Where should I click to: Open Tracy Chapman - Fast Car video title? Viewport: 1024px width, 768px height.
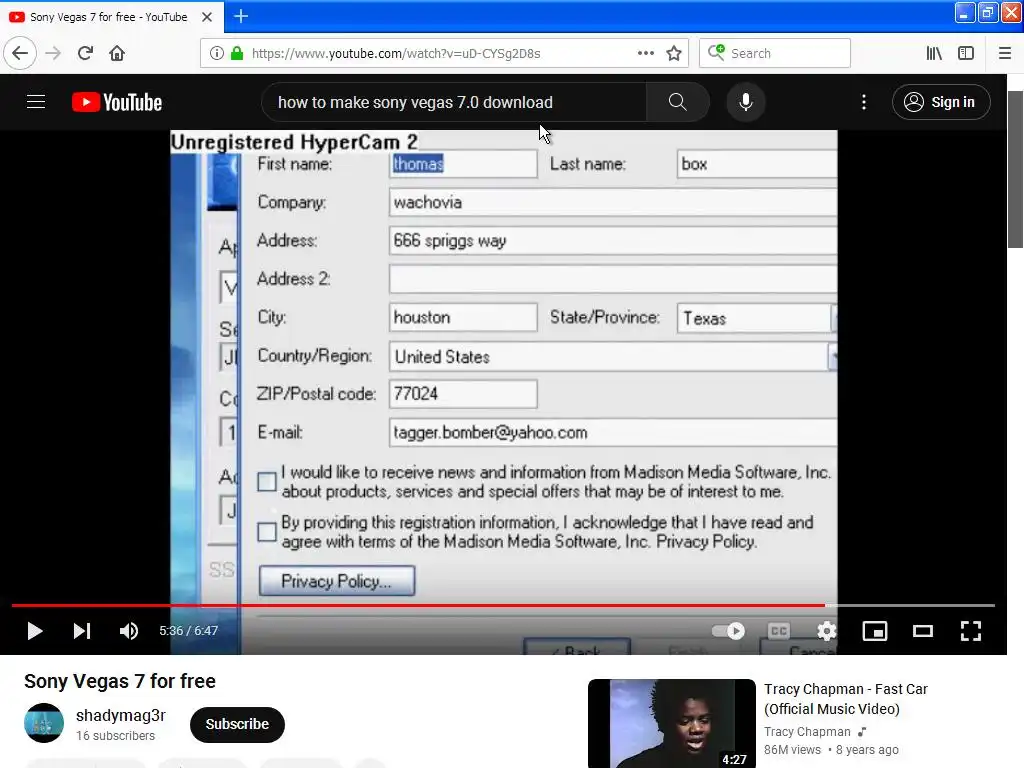[846, 699]
